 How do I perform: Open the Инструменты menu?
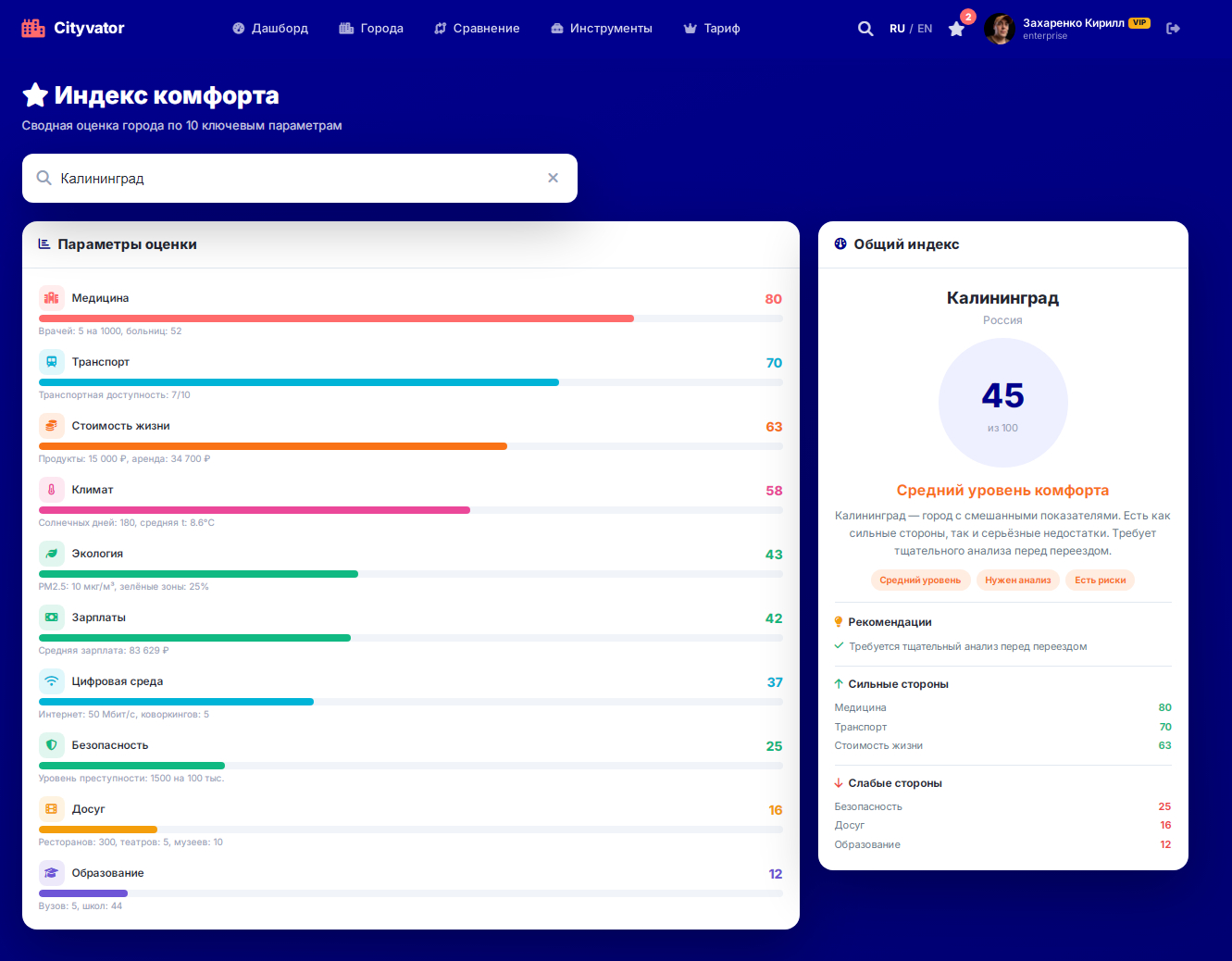pyautogui.click(x=602, y=29)
